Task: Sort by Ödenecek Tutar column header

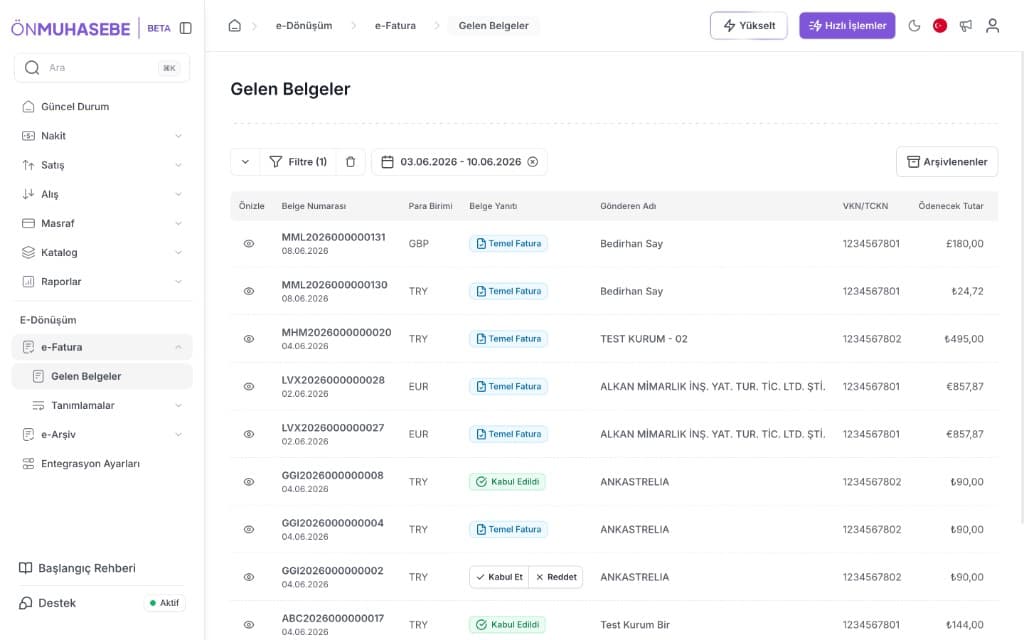Action: [x=950, y=206]
